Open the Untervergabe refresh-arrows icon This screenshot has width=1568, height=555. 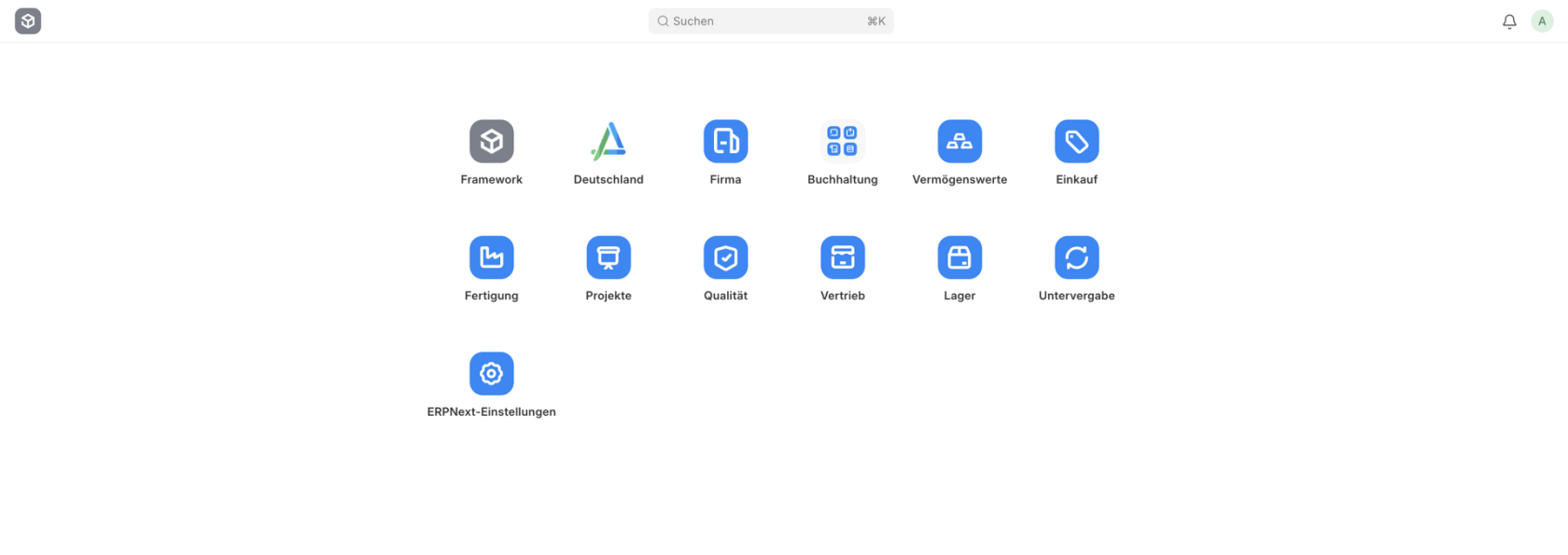coord(1076,257)
